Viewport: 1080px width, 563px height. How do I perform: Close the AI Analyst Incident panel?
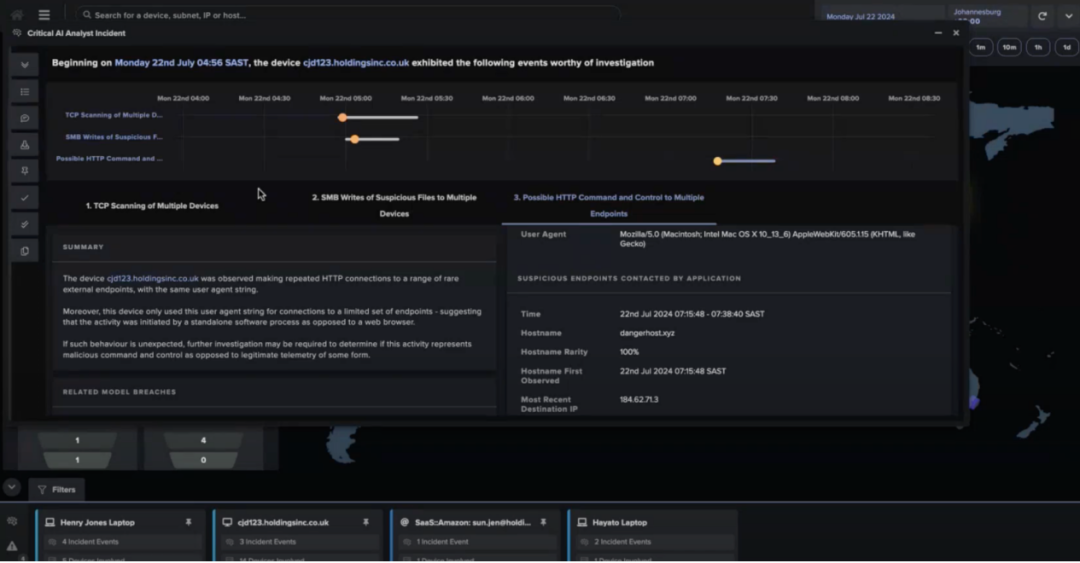tap(956, 32)
